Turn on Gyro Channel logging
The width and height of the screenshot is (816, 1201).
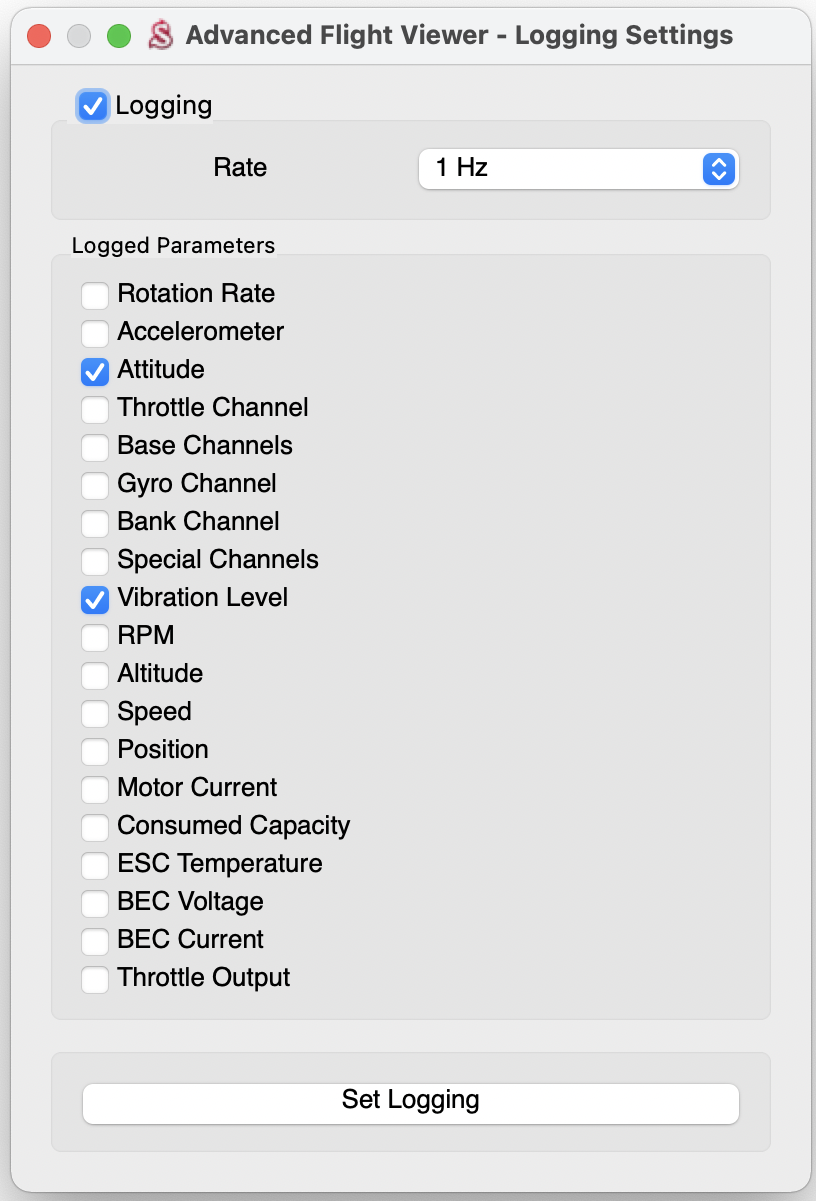95,485
